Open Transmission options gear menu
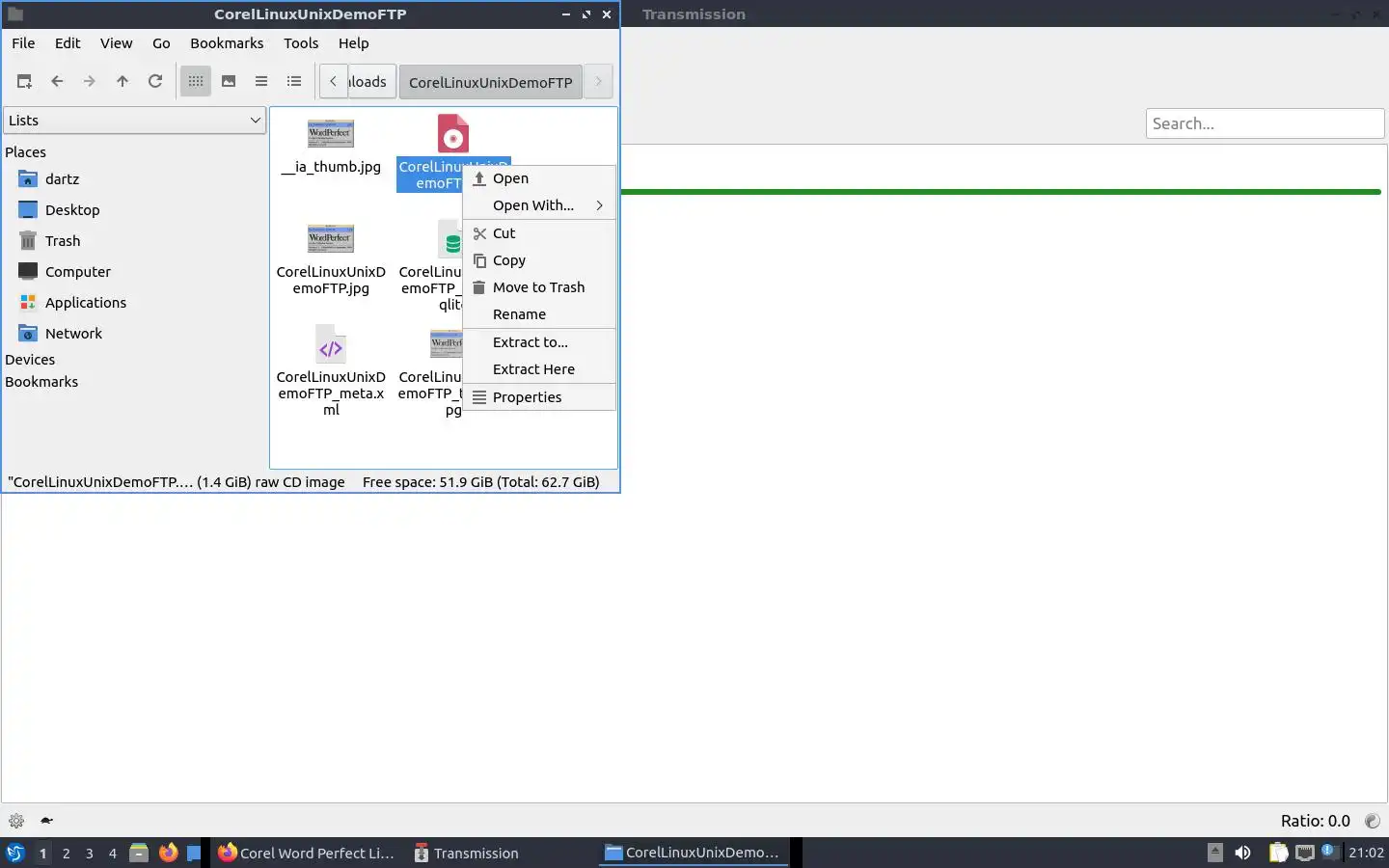Image resolution: width=1389 pixels, height=868 pixels. pos(16,821)
